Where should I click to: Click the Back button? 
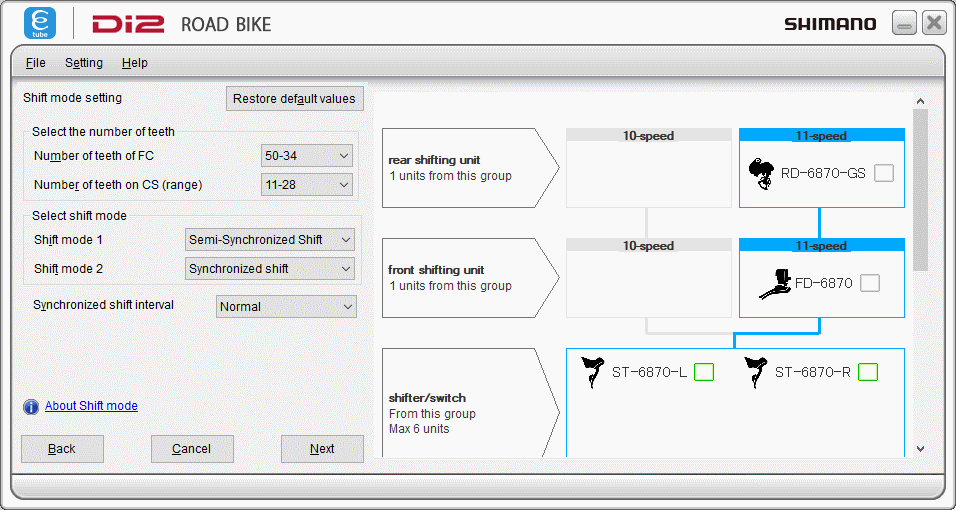[x=62, y=449]
